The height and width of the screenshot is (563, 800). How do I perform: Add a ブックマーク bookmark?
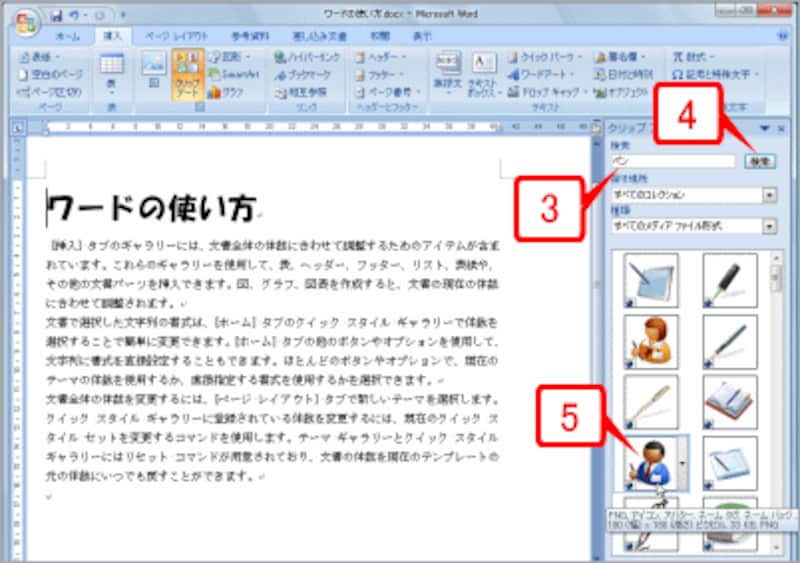pos(303,75)
